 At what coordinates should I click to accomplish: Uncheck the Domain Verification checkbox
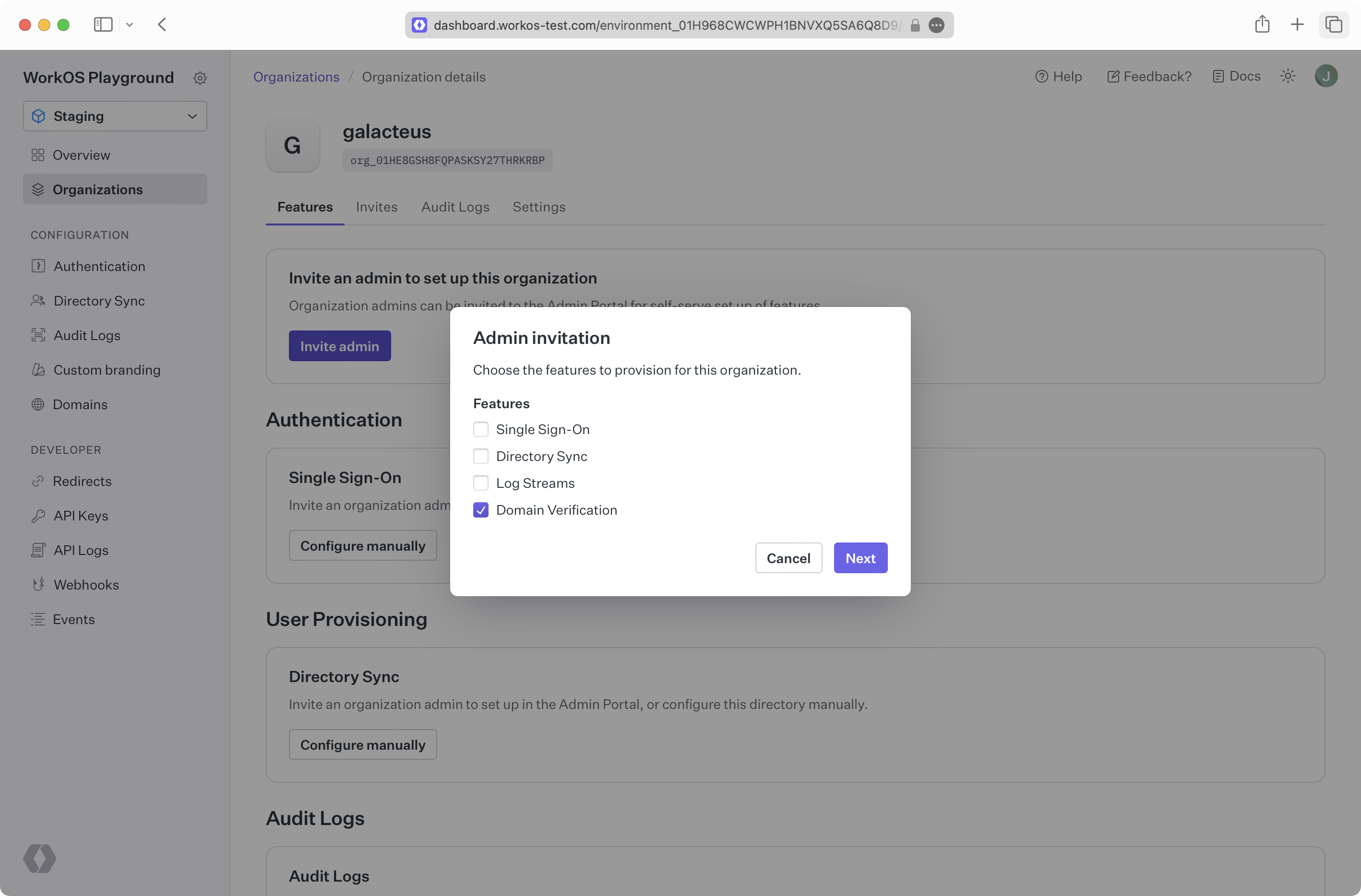coord(481,510)
